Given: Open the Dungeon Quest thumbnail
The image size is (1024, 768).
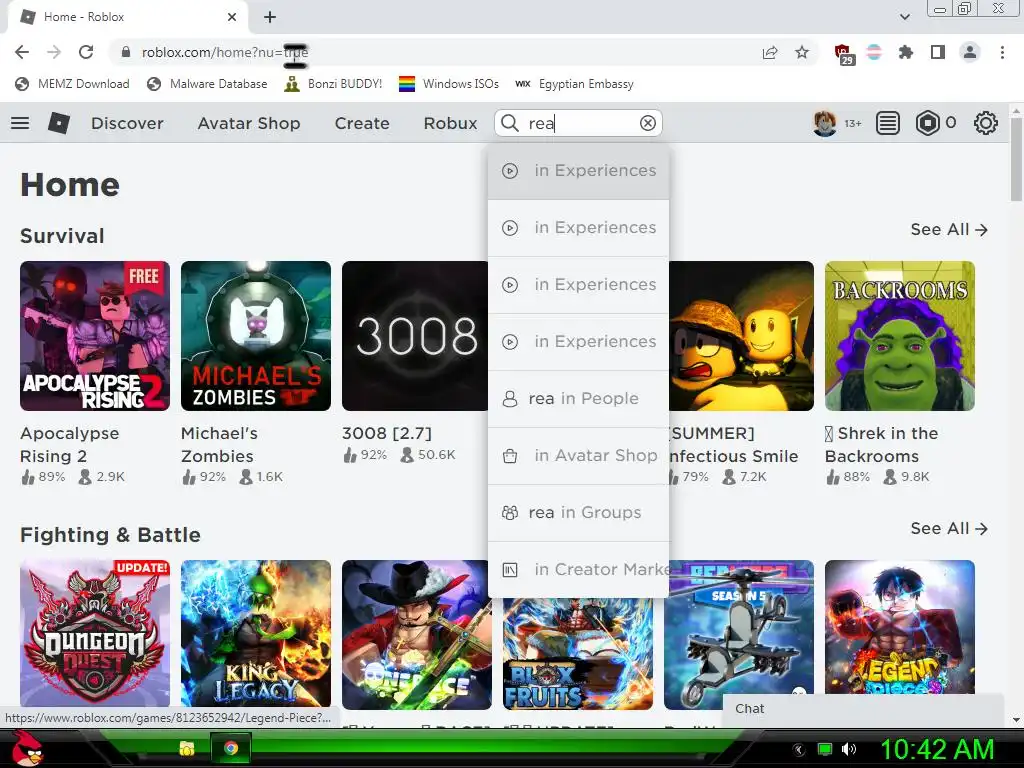Looking at the screenshot, I should tap(95, 634).
